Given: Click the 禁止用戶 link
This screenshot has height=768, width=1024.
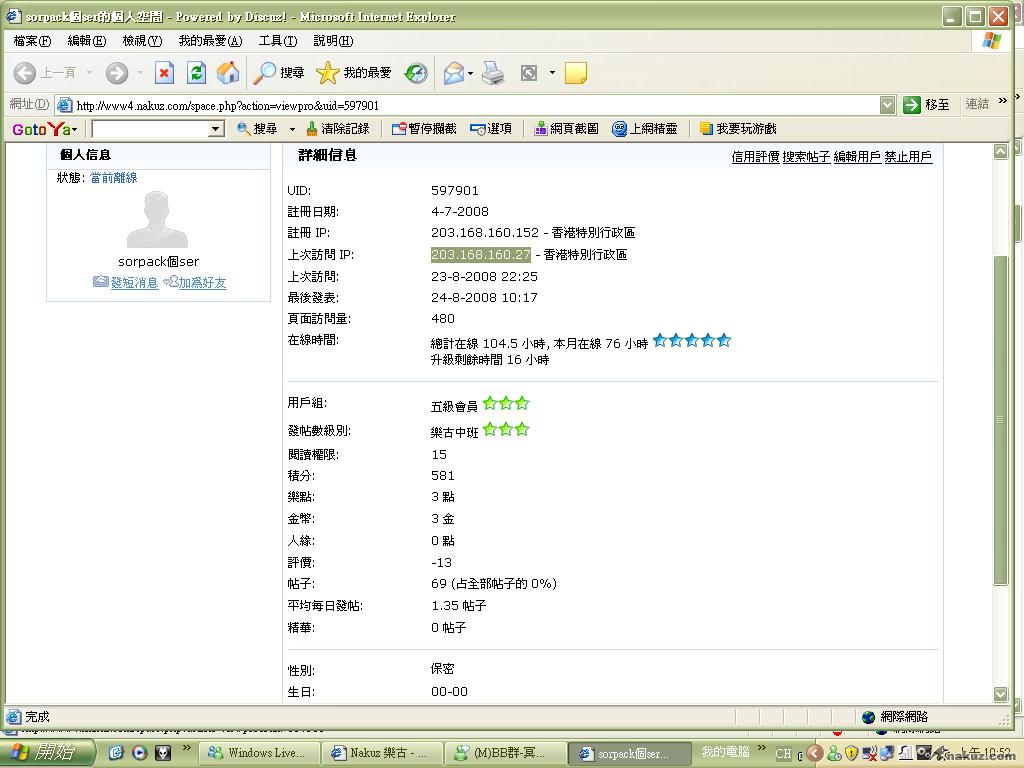Looking at the screenshot, I should tap(908, 157).
